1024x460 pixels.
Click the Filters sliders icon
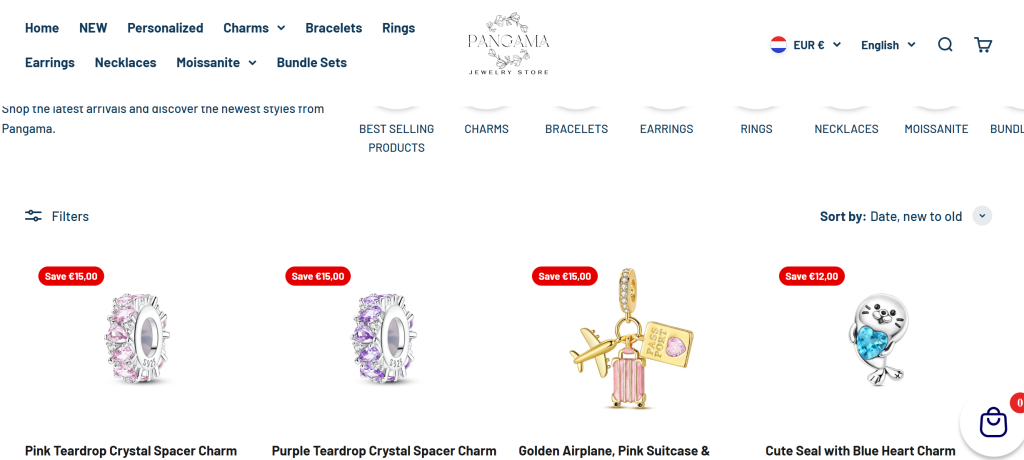pyautogui.click(x=33, y=216)
